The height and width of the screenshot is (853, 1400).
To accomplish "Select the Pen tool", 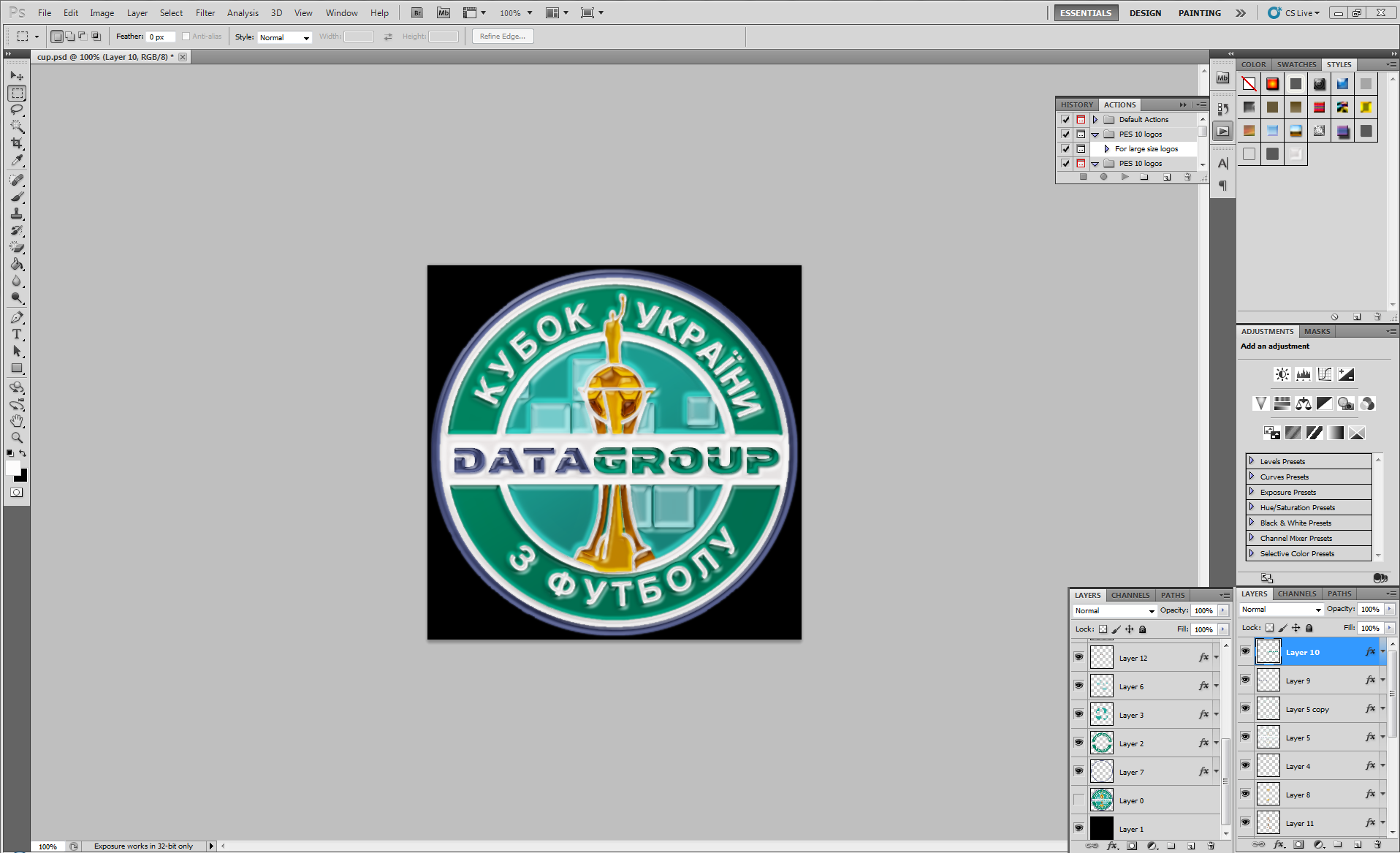I will click(17, 317).
